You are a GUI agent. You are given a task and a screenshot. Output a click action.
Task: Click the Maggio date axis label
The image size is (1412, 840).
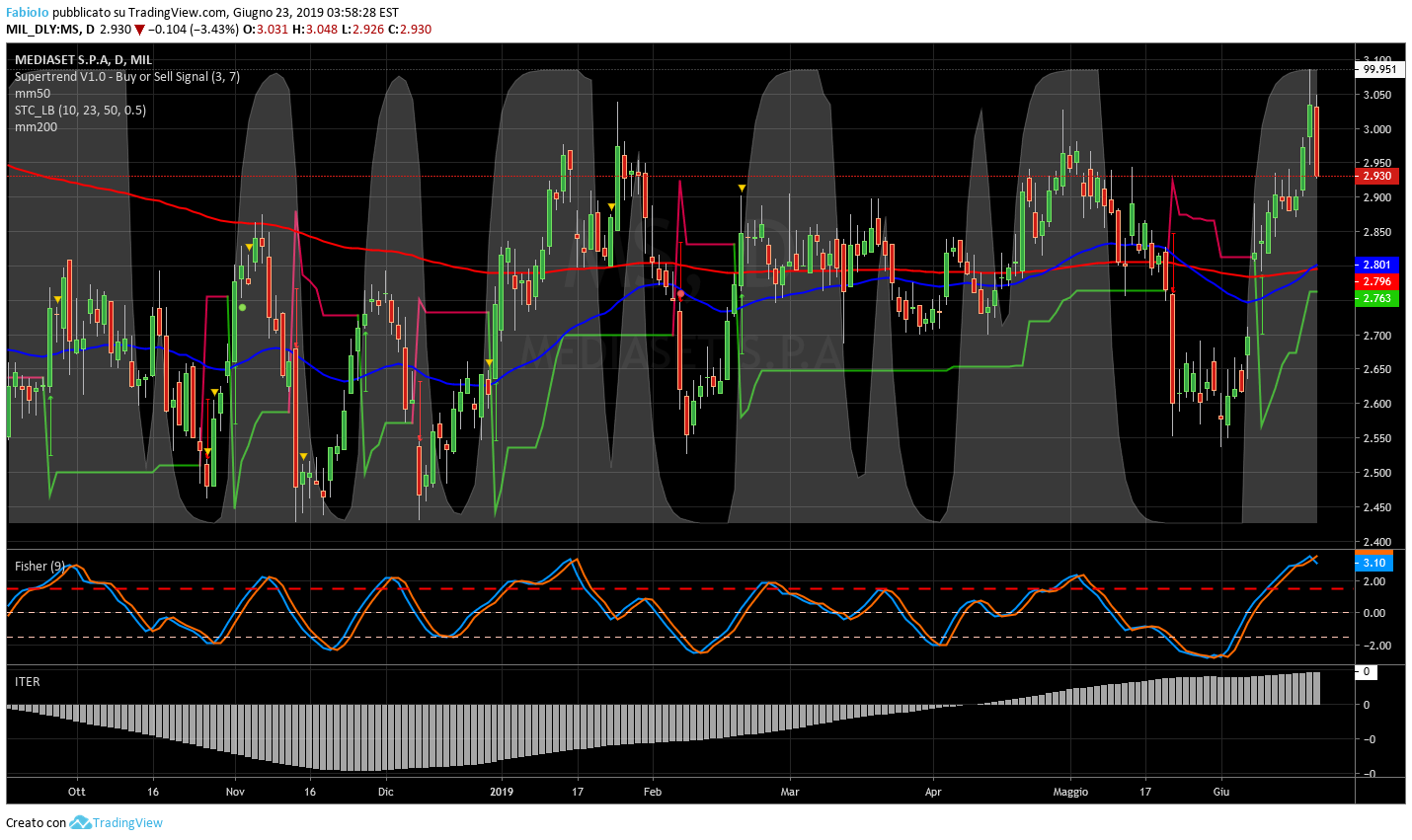(x=1070, y=792)
